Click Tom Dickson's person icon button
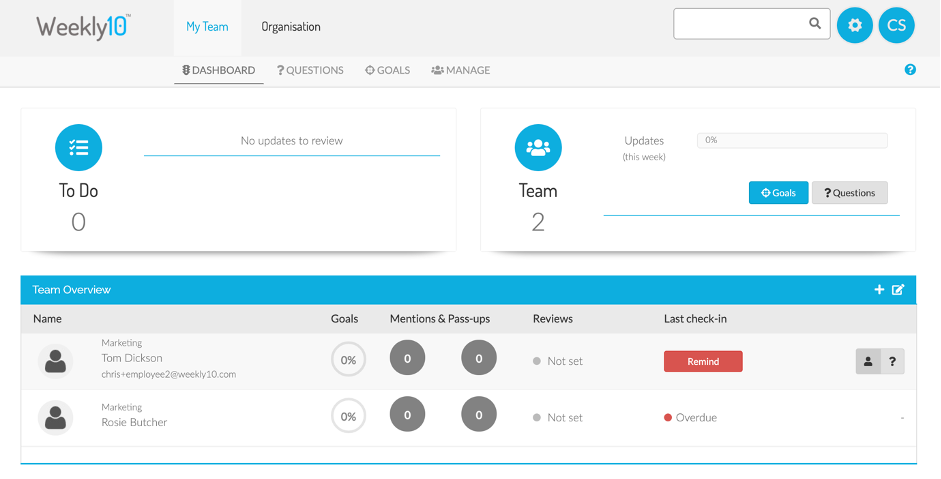The height and width of the screenshot is (479, 941). (x=868, y=362)
